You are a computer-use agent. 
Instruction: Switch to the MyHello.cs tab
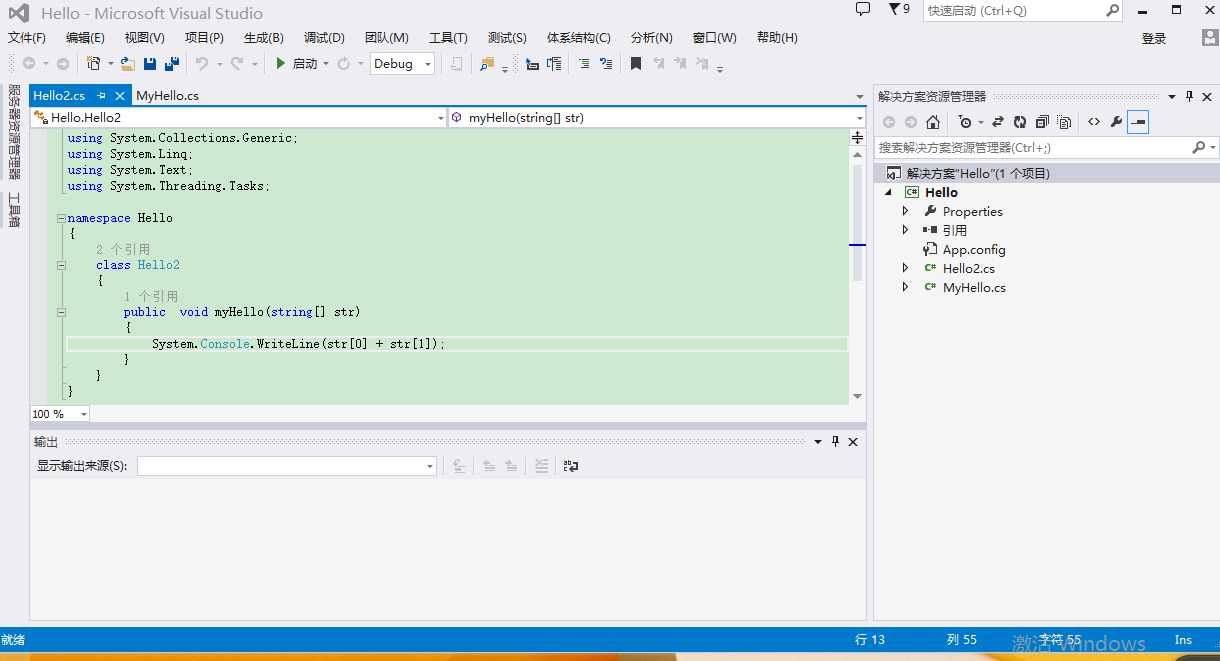pyautogui.click(x=167, y=95)
